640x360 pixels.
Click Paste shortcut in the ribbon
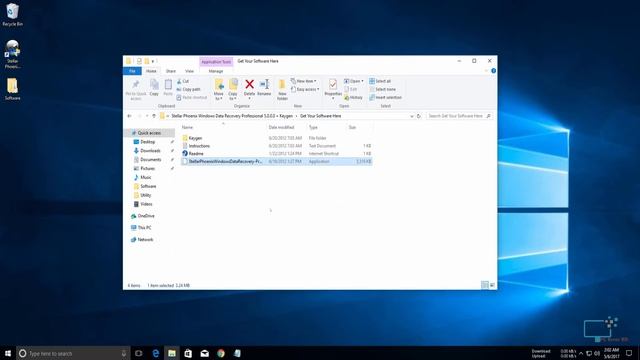[192, 98]
